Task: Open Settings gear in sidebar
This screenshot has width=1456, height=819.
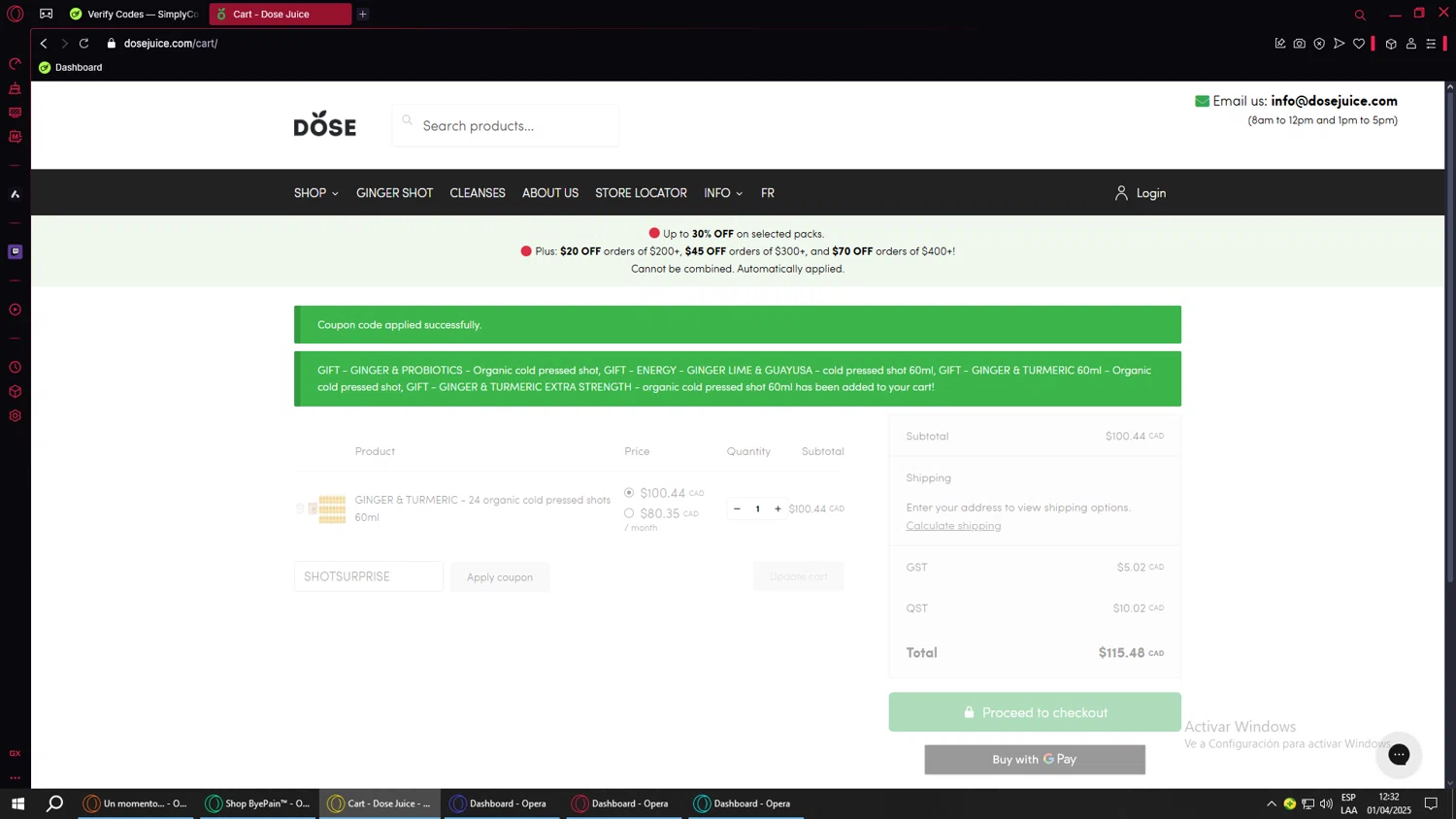Action: (15, 416)
